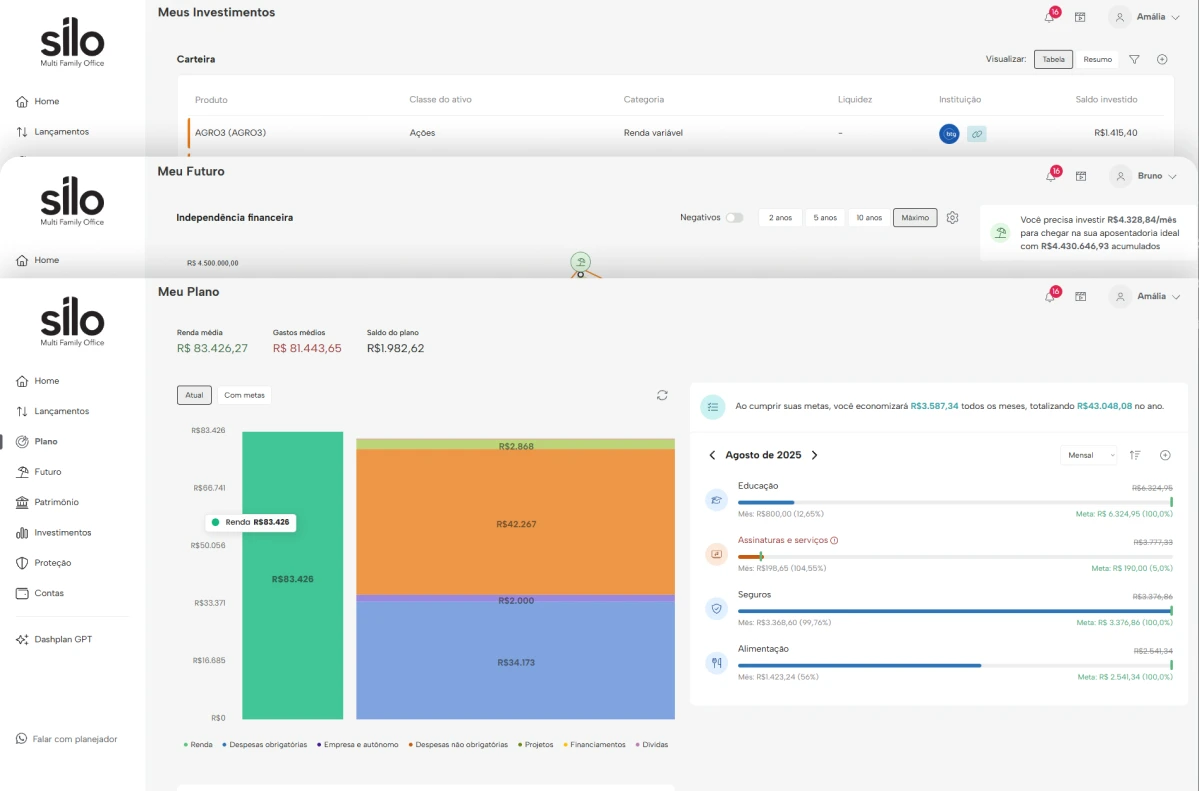Click Falar com planejador link

tap(74, 739)
